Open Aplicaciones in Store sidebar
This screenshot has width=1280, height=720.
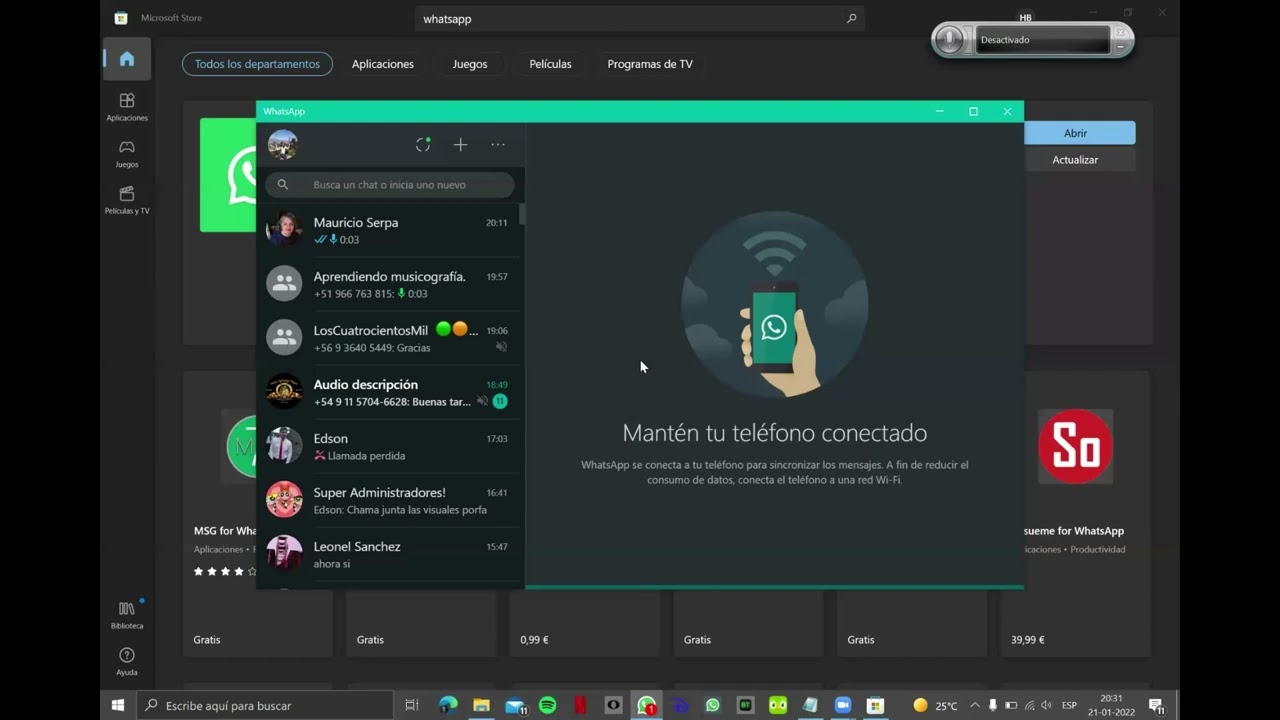[x=127, y=107]
